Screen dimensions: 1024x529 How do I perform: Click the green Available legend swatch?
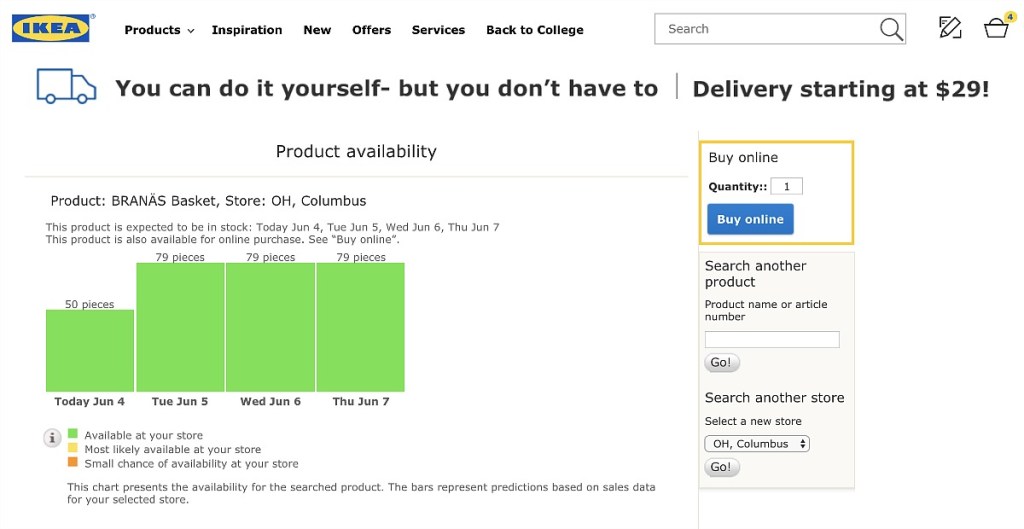point(73,434)
